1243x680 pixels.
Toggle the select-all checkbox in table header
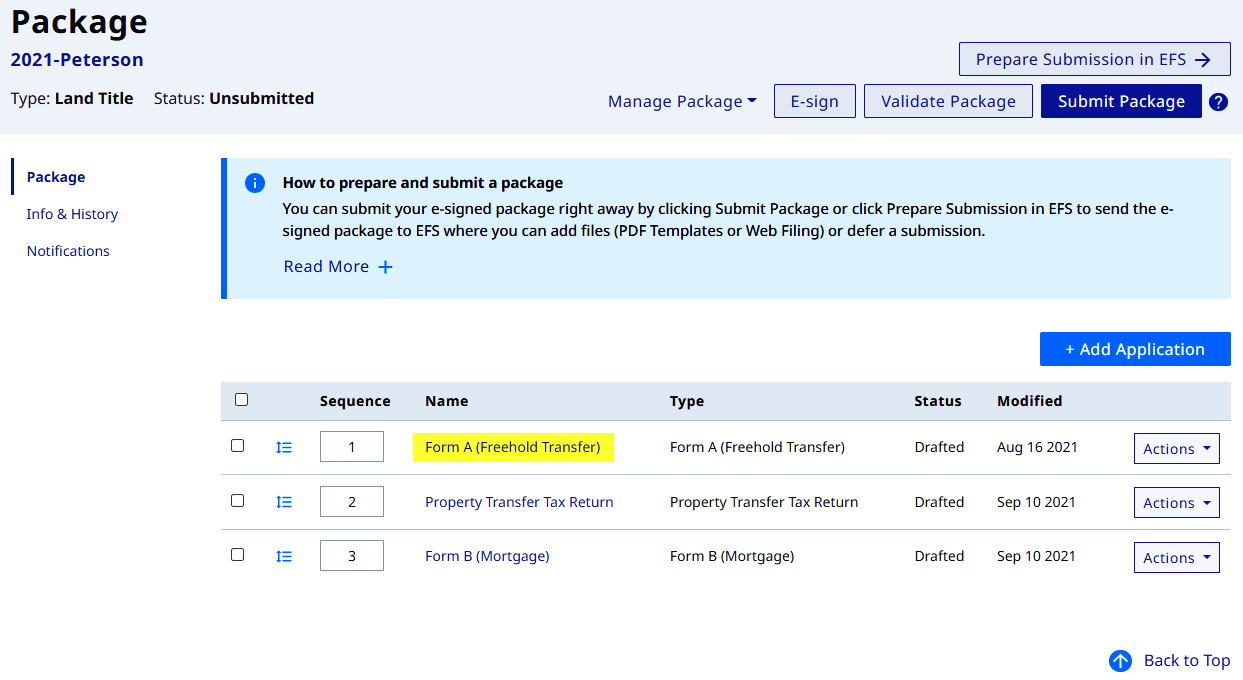[241, 399]
